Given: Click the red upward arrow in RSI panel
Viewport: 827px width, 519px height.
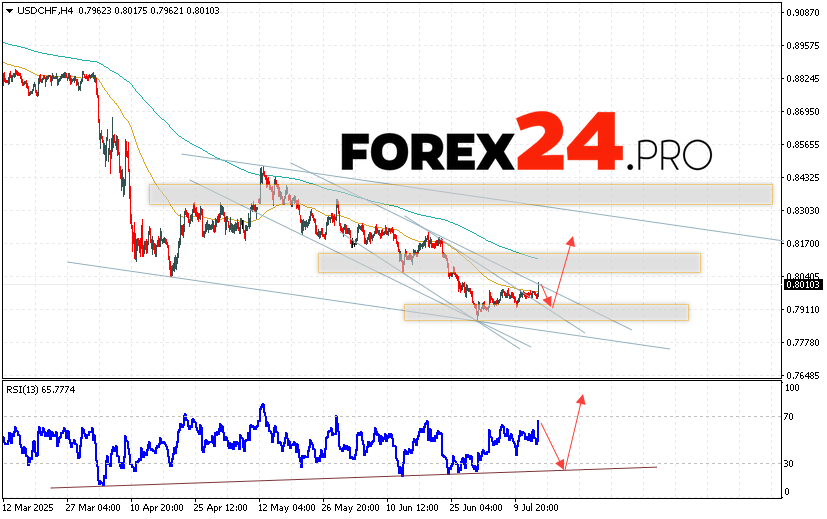Looking at the screenshot, I should click(x=574, y=428).
